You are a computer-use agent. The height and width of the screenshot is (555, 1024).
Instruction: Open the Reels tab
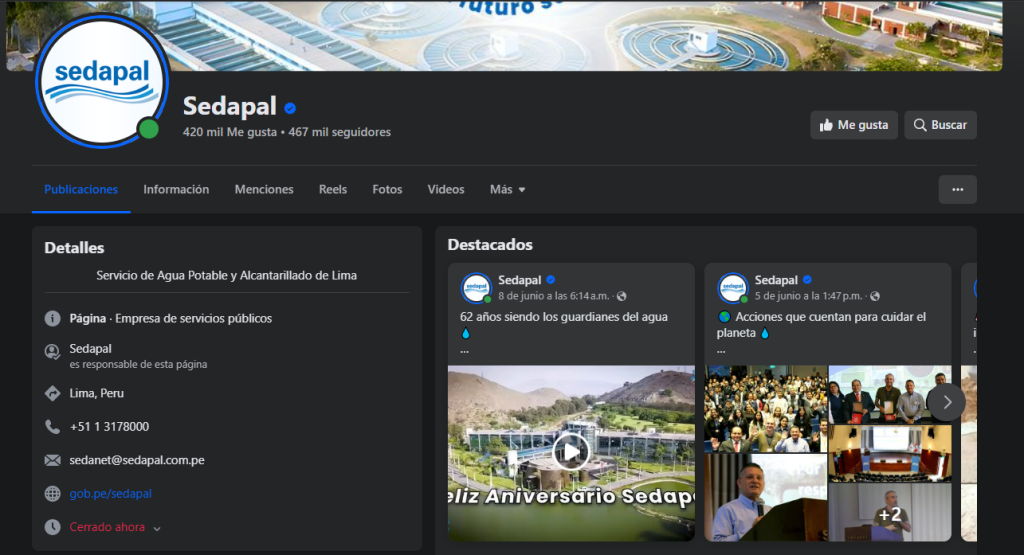pos(333,189)
